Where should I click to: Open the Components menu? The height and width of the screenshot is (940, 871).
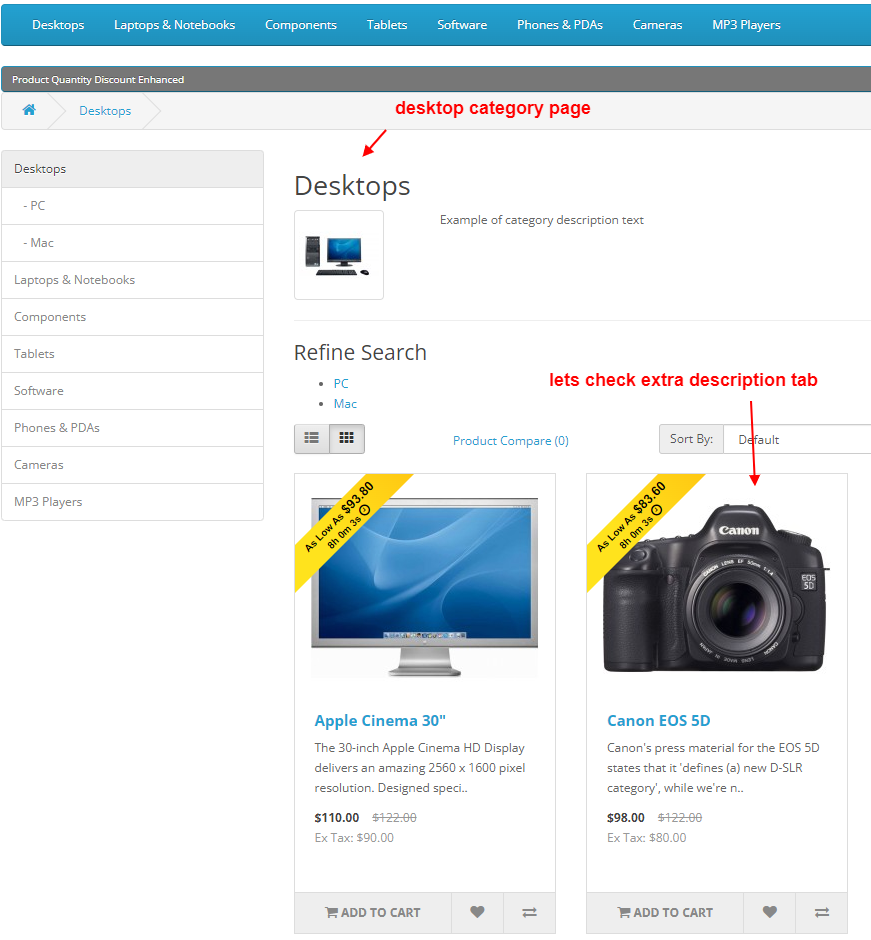coord(300,24)
